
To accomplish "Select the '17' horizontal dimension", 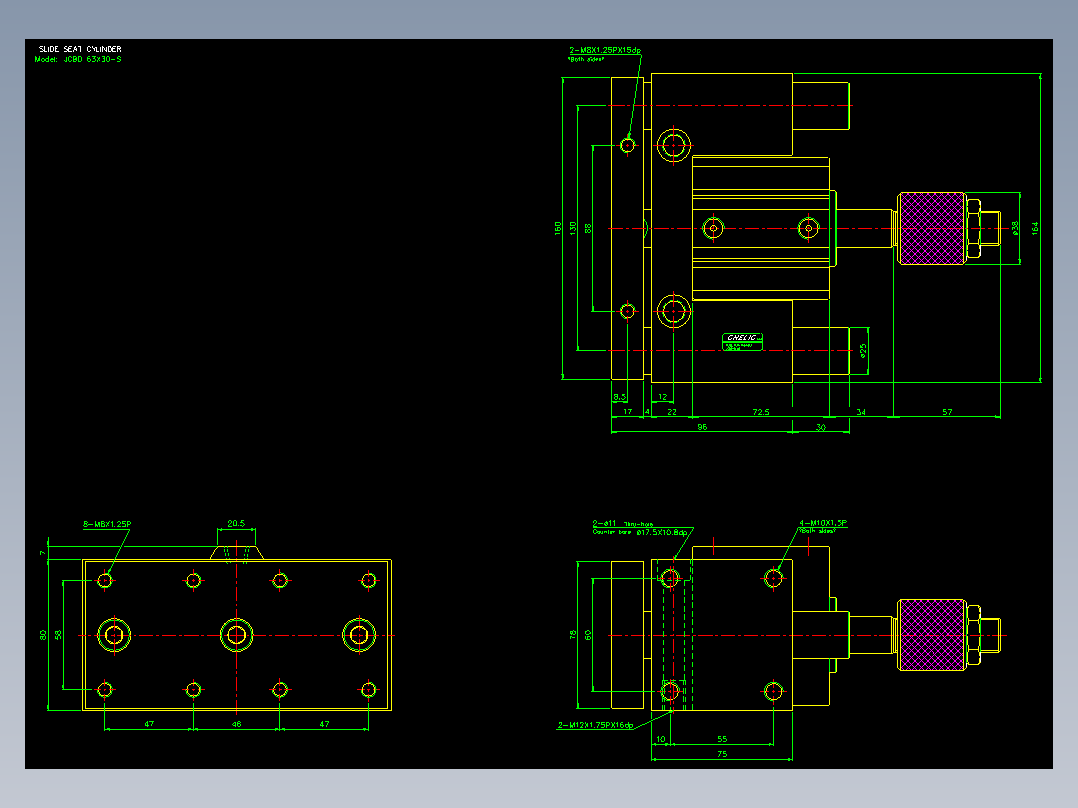I will click(x=628, y=412).
